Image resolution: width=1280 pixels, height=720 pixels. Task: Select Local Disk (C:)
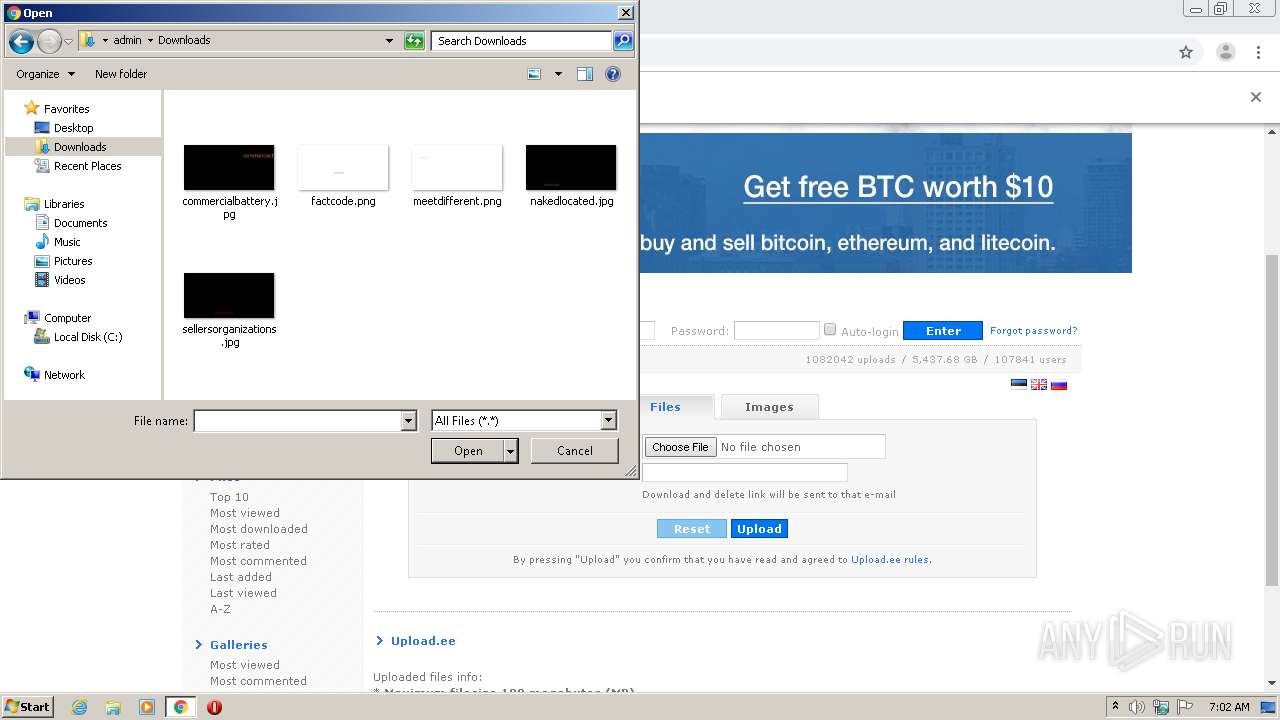coord(88,337)
